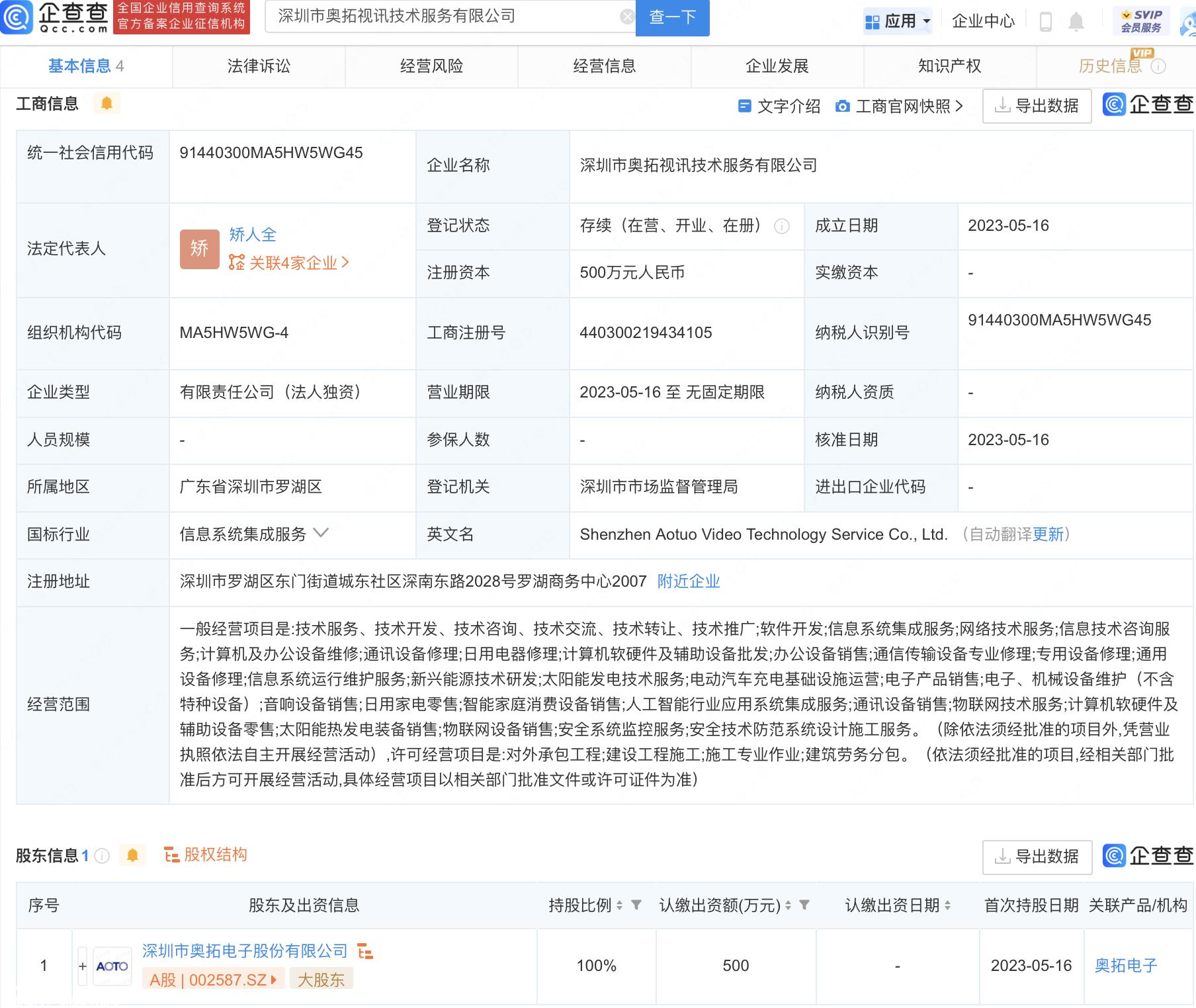1196x1008 pixels.
Task: Sort by 认缴出资日期 arrows
Action: point(947,905)
